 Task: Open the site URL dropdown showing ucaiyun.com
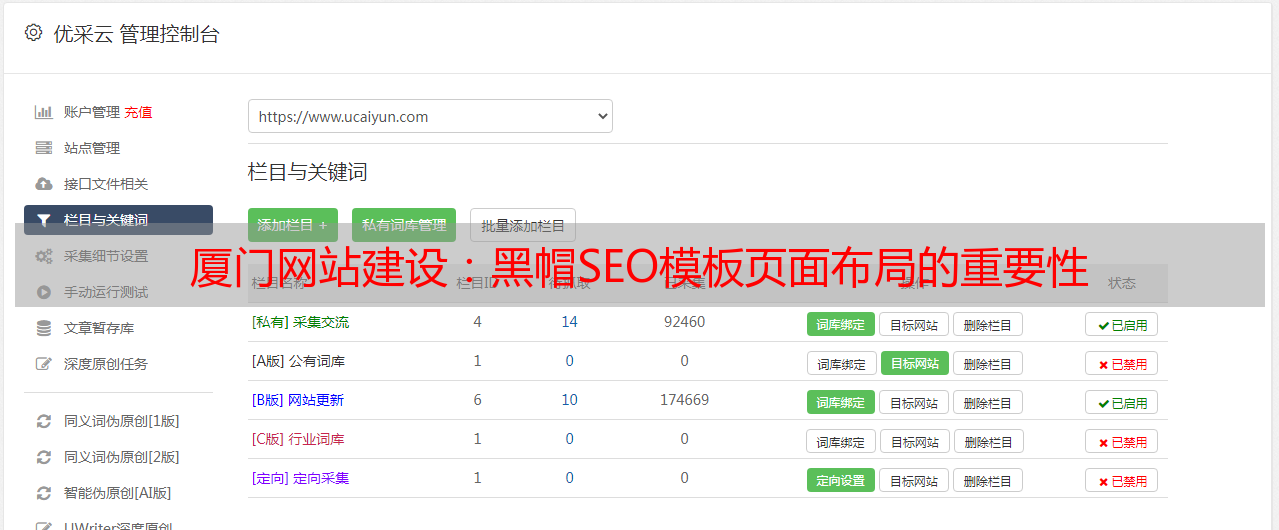(x=430, y=116)
